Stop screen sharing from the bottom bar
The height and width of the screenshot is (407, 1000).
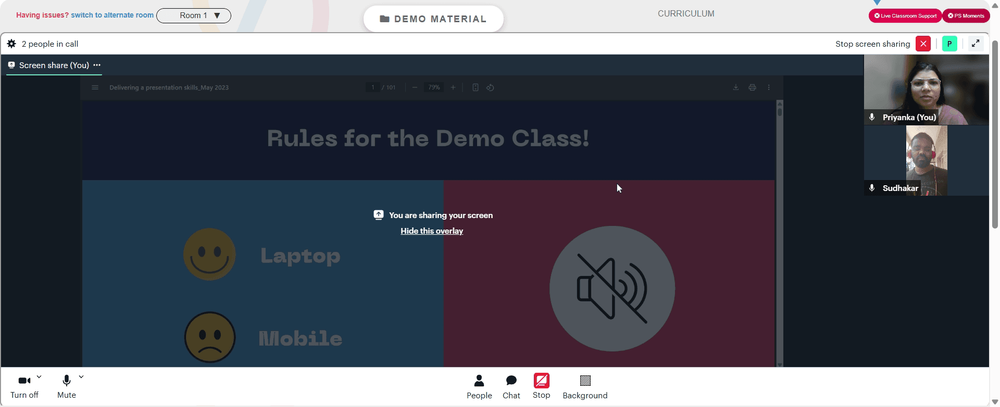coord(541,387)
